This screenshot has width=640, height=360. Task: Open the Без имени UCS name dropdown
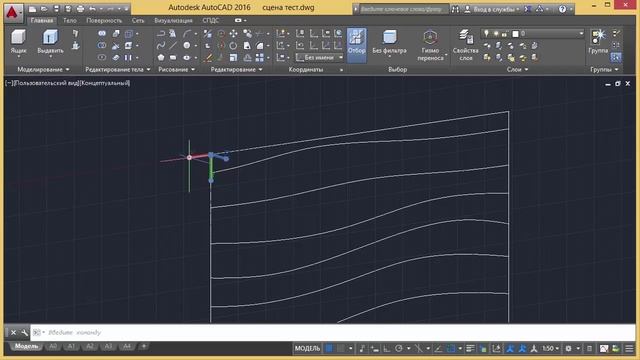(x=320, y=58)
